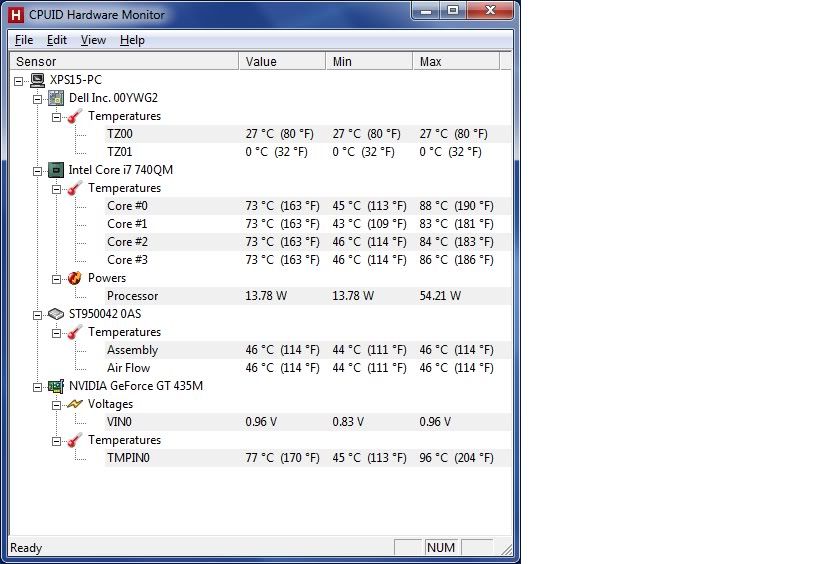
Task: Select the Core #3 row
Action: [x=308, y=260]
